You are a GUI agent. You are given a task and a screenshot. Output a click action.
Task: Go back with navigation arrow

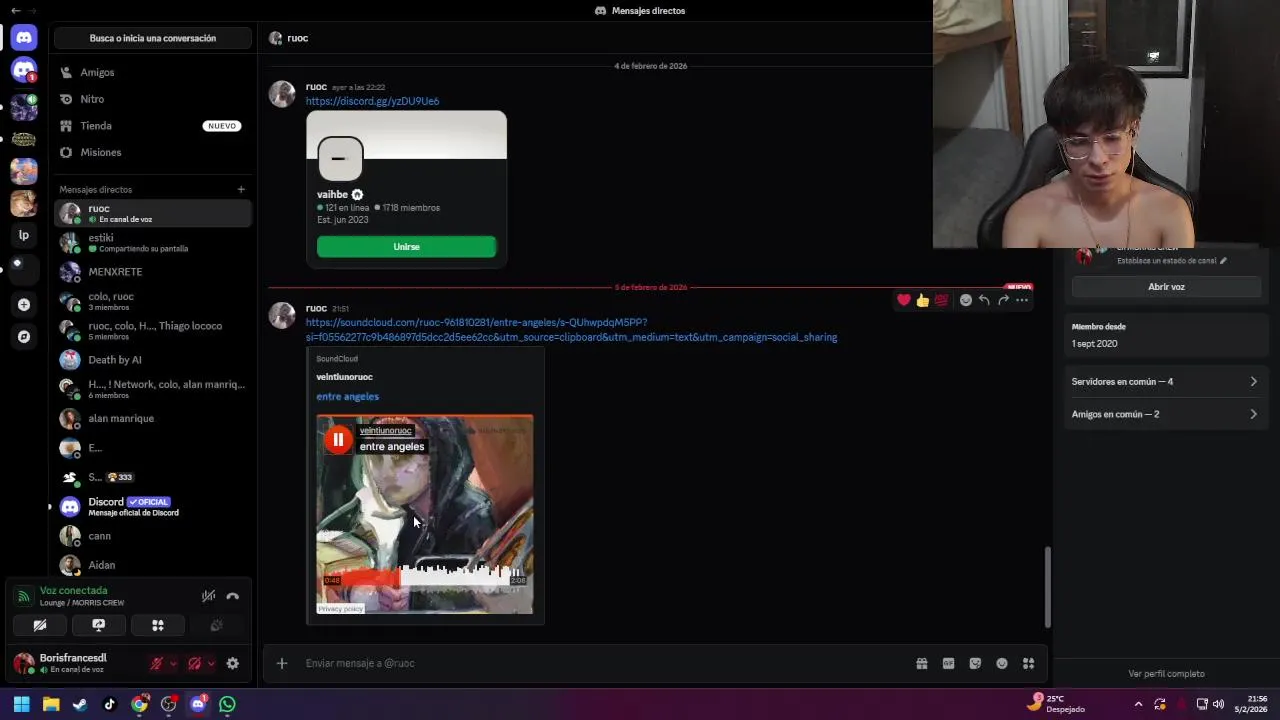[15, 10]
